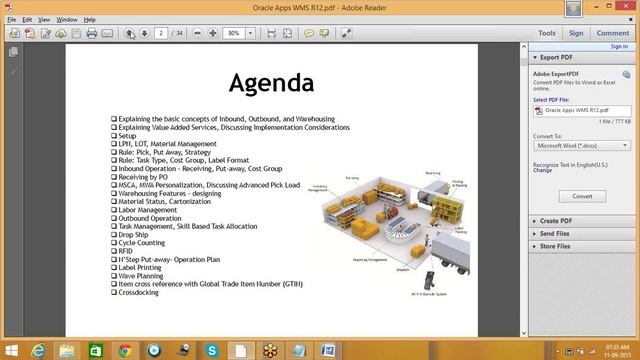Screen dimensions: 640x360
Task: Collapse the Export PDF section
Action: pos(535,58)
